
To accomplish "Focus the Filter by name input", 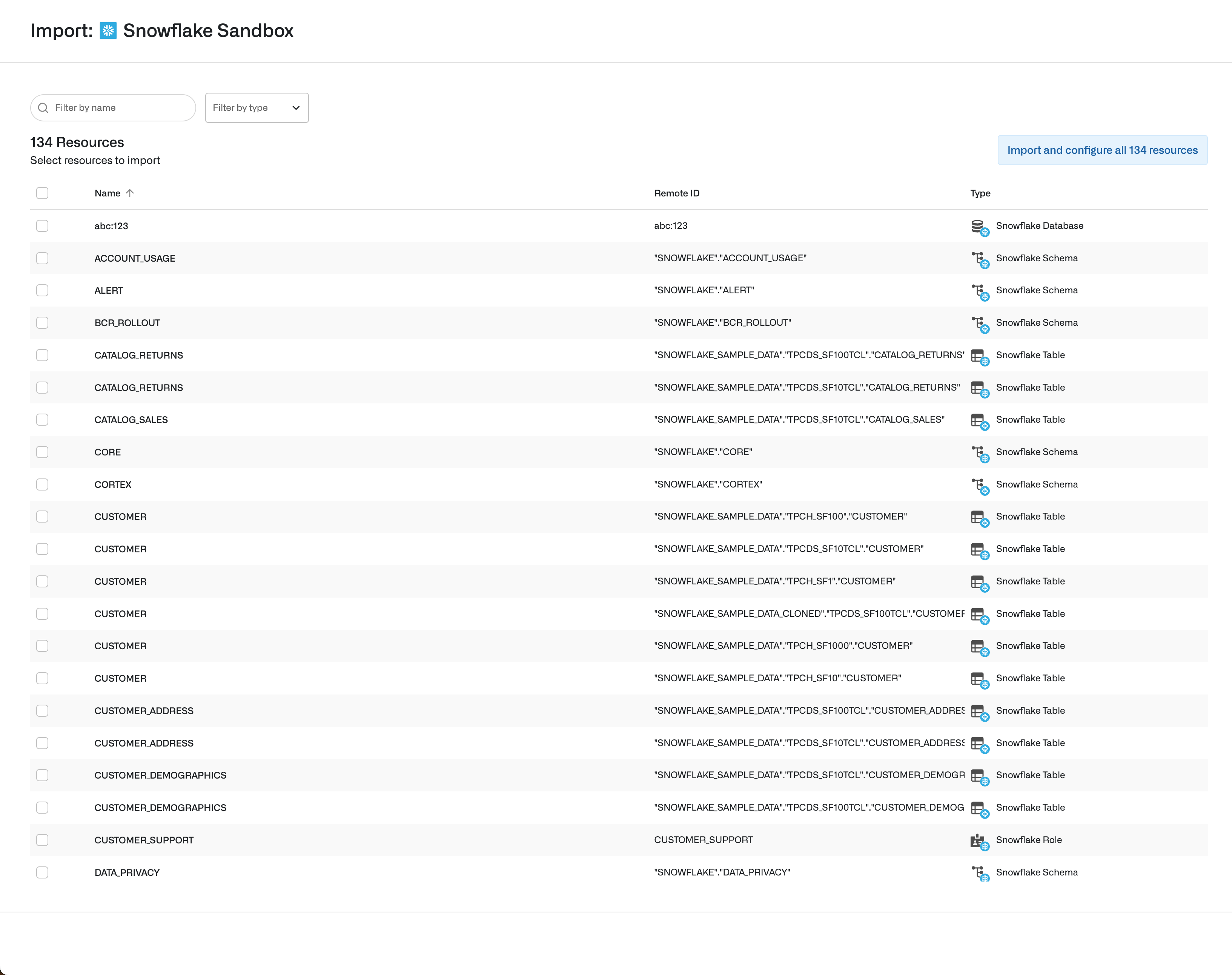I will click(x=120, y=108).
